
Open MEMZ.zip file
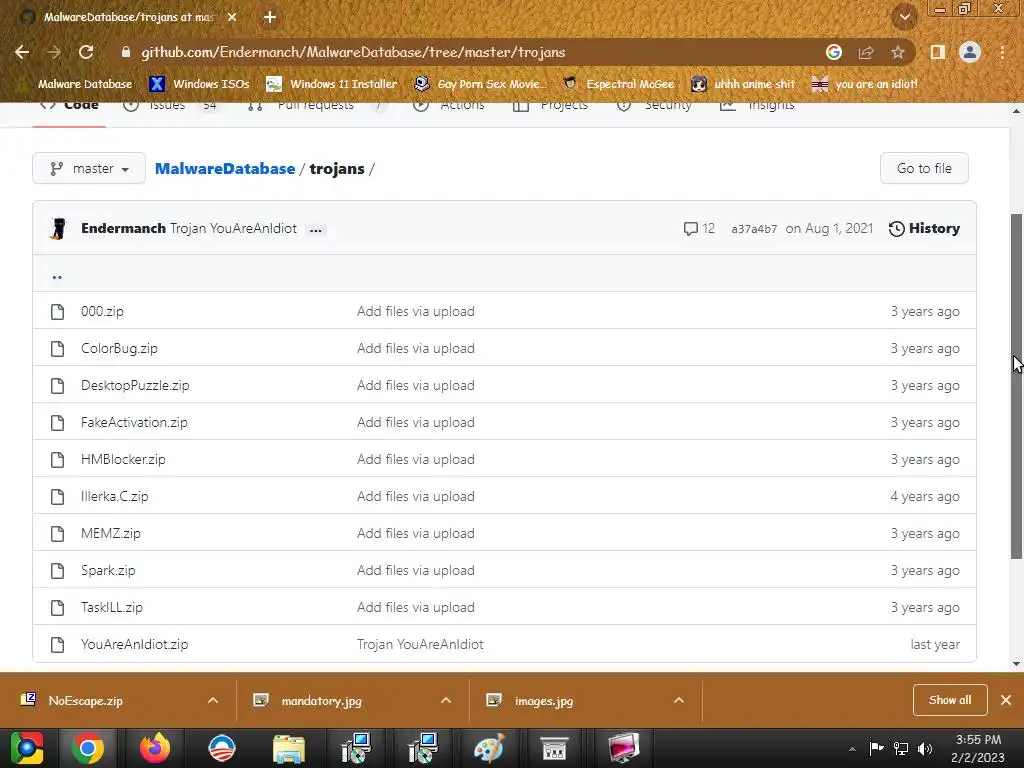pyautogui.click(x=110, y=534)
